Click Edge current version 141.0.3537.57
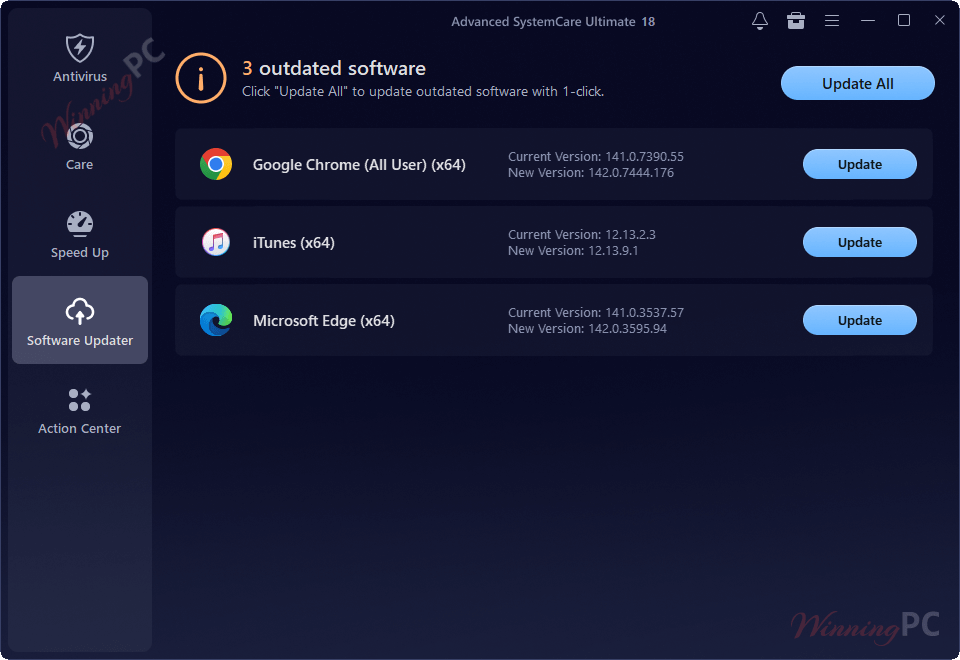960x660 pixels. [x=596, y=312]
